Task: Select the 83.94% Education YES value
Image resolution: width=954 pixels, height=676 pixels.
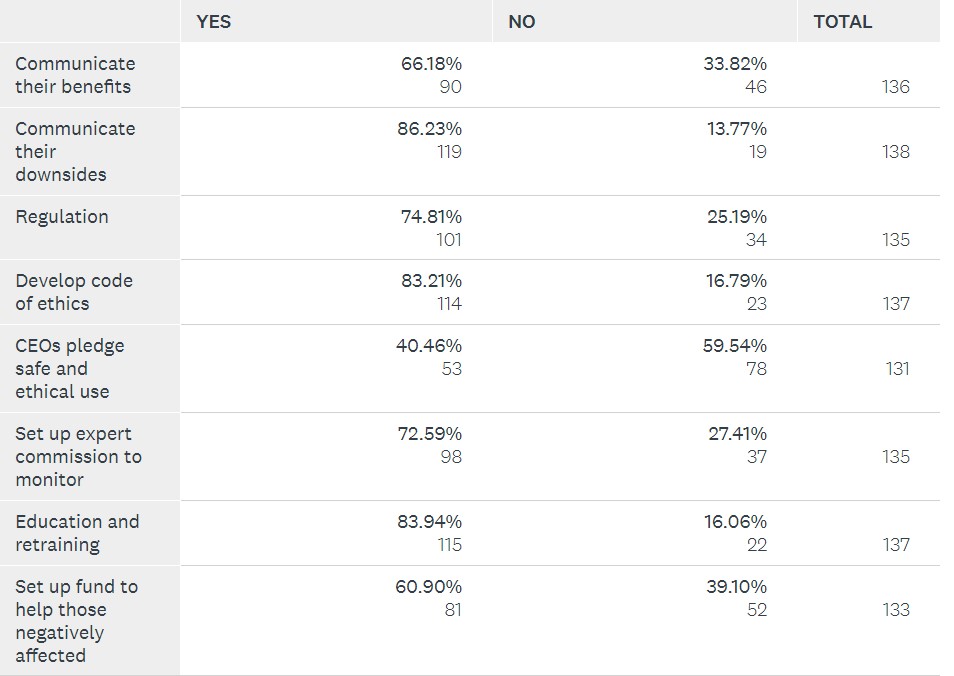Action: click(x=429, y=522)
